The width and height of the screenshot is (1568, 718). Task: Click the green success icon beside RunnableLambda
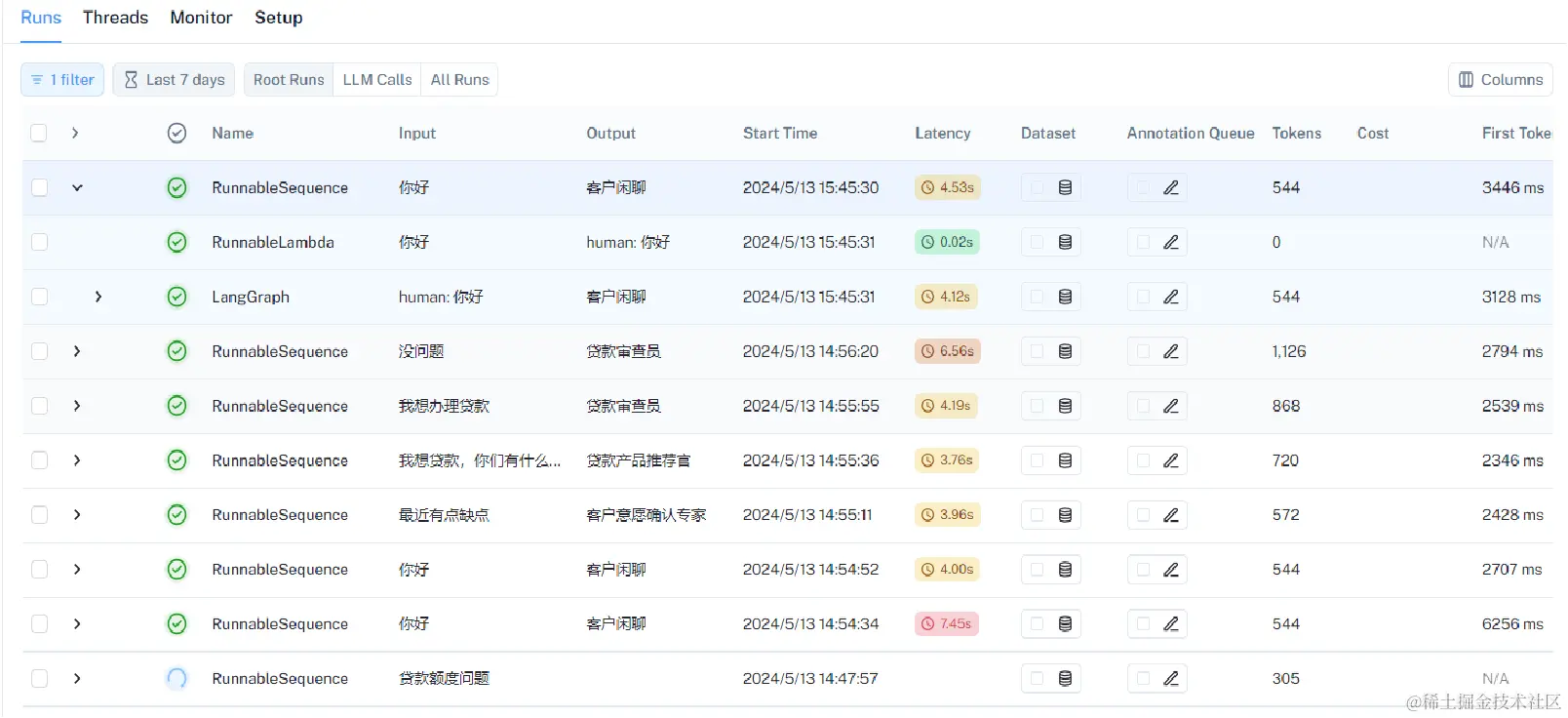pyautogui.click(x=176, y=242)
